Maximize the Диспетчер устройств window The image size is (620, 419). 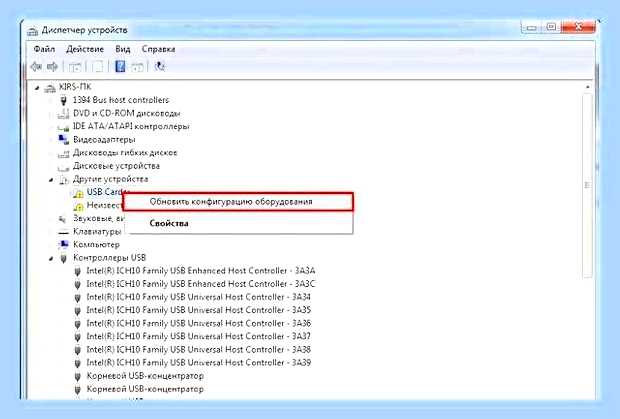click(x=551, y=28)
